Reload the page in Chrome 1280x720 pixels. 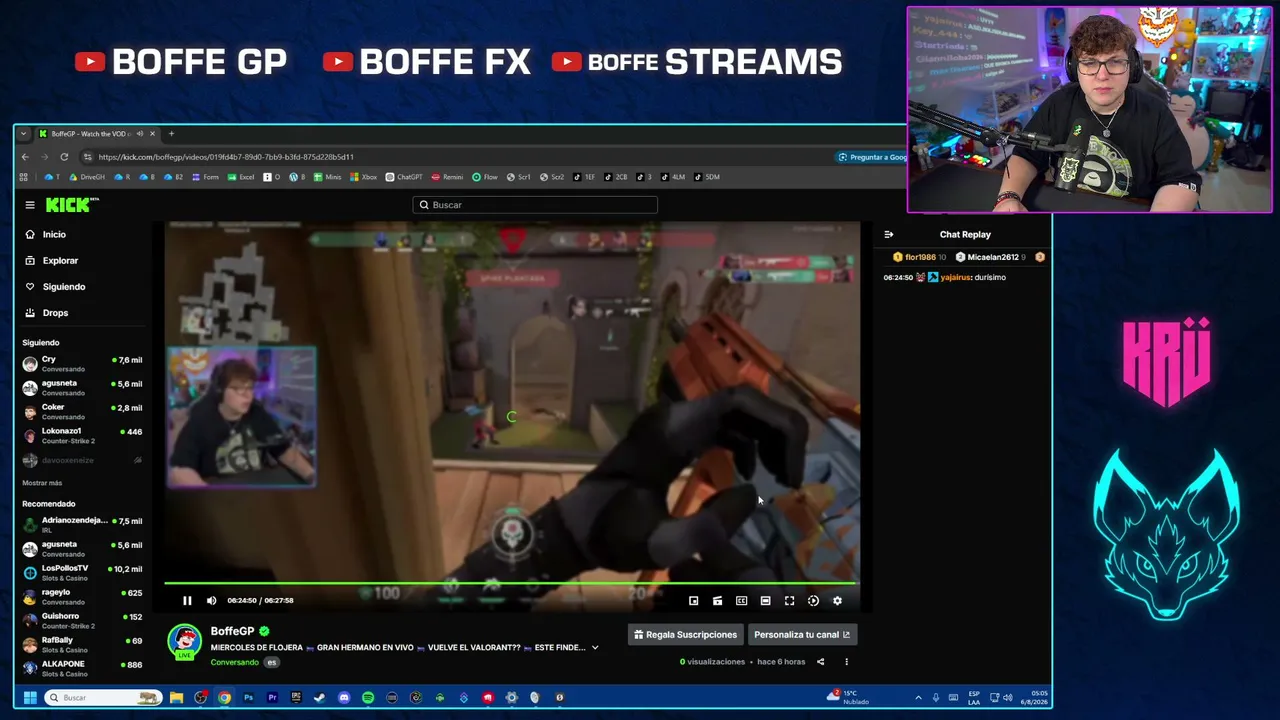[x=64, y=157]
